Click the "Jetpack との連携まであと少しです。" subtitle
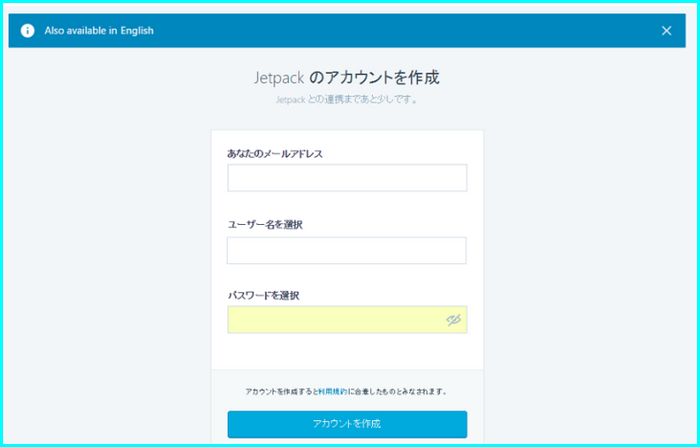The height and width of the screenshot is (447, 700). [347, 100]
